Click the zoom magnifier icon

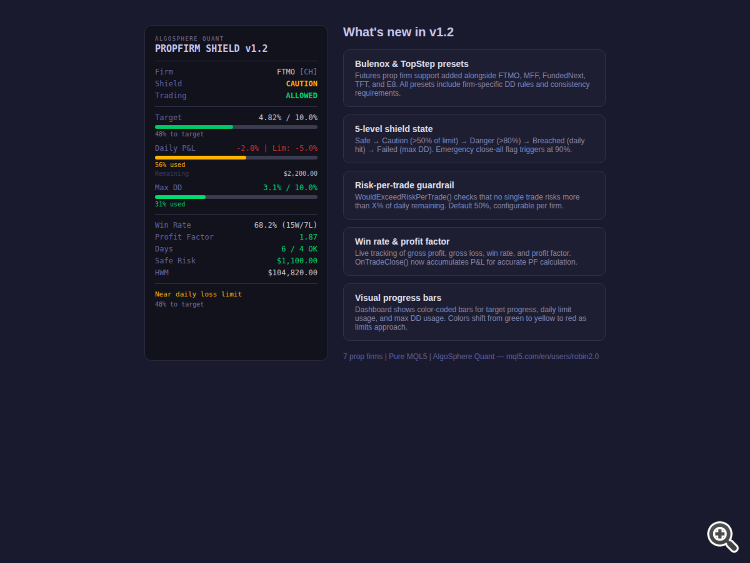[723, 537]
